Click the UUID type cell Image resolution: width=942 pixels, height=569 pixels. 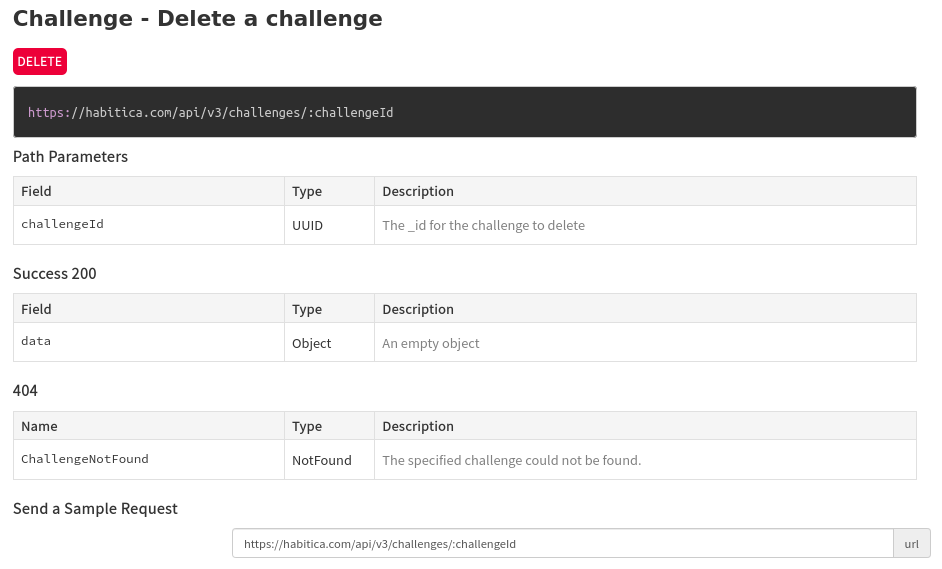coord(307,225)
